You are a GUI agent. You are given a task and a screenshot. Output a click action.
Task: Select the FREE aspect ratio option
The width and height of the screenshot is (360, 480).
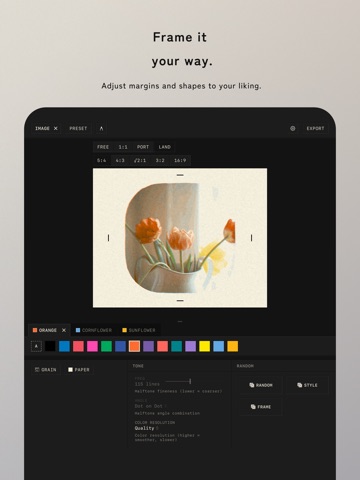pos(103,147)
